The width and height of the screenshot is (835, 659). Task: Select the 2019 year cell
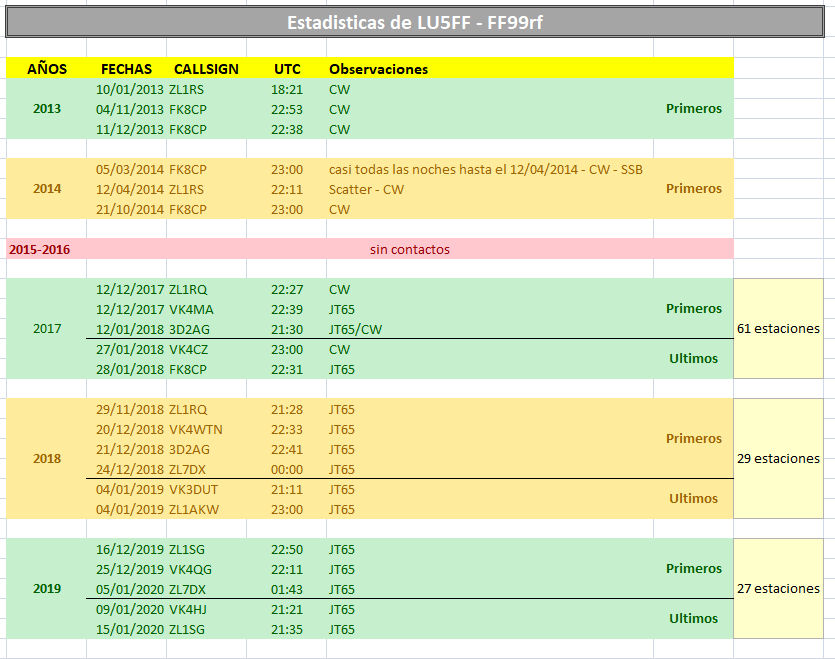coord(47,589)
